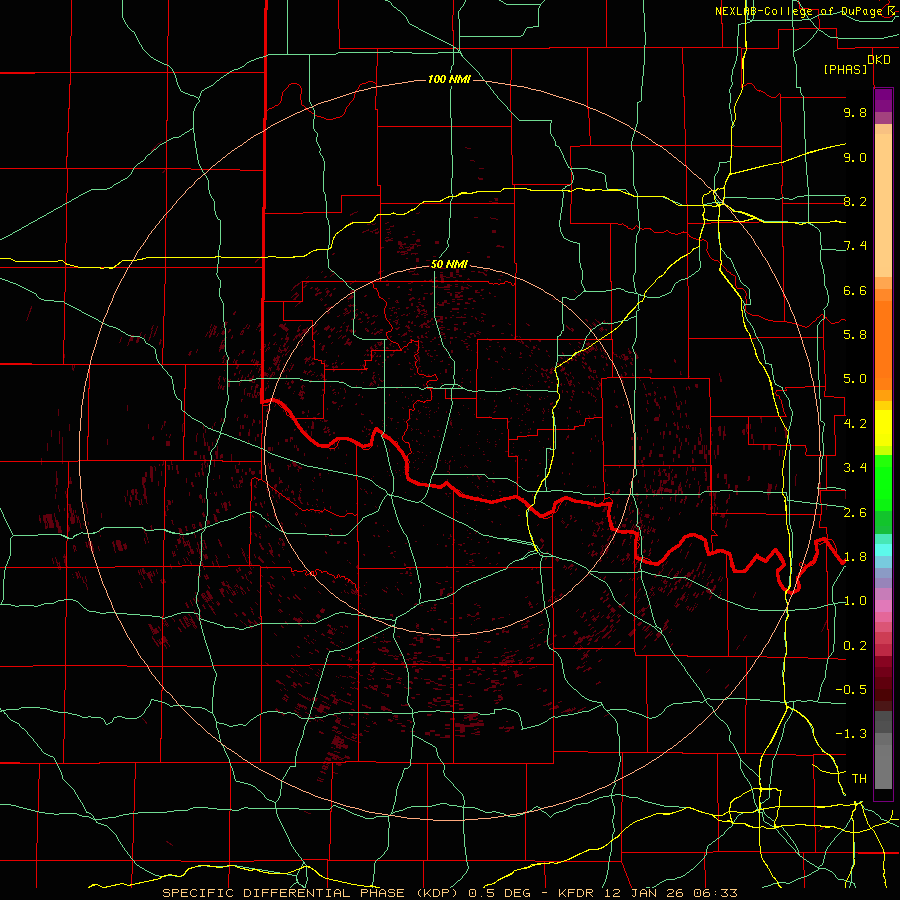This screenshot has width=900, height=900.
Task: Select the -1.3 legend value
Action: (851, 734)
